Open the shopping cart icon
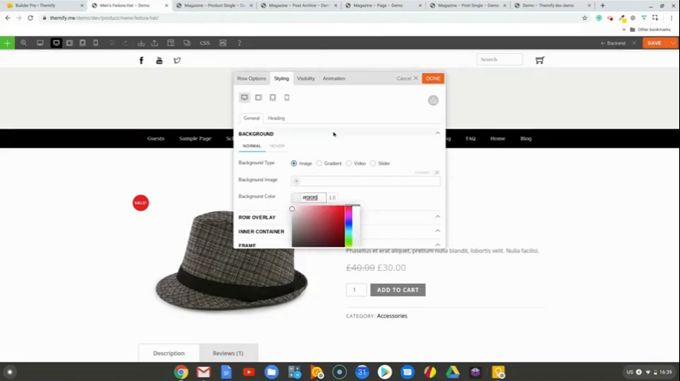This screenshot has width=680, height=381. tap(539, 60)
